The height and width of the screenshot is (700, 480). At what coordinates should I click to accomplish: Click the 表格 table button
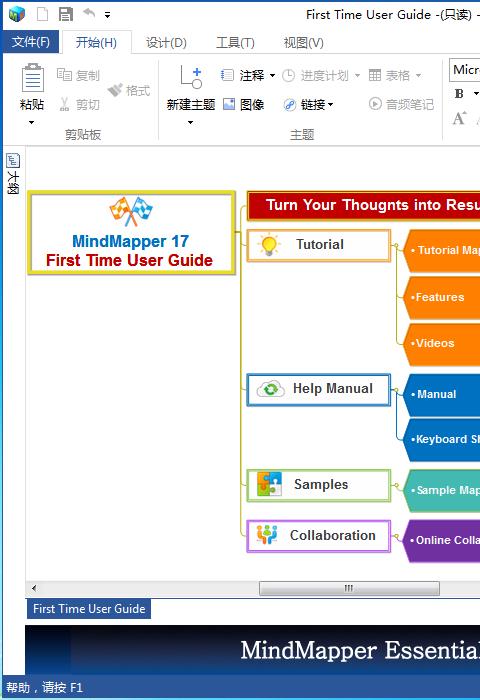point(389,75)
